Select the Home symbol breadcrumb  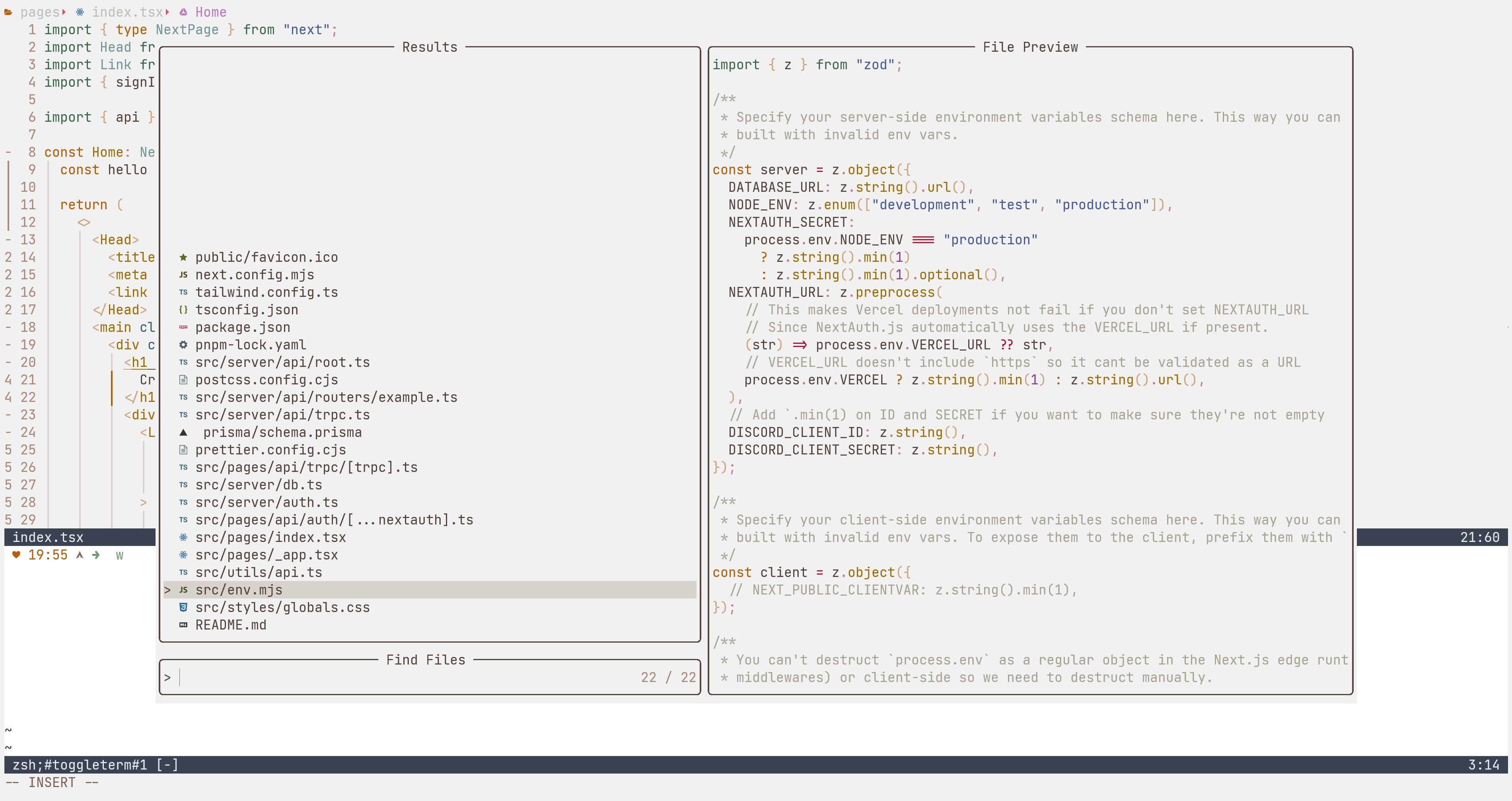coord(210,12)
